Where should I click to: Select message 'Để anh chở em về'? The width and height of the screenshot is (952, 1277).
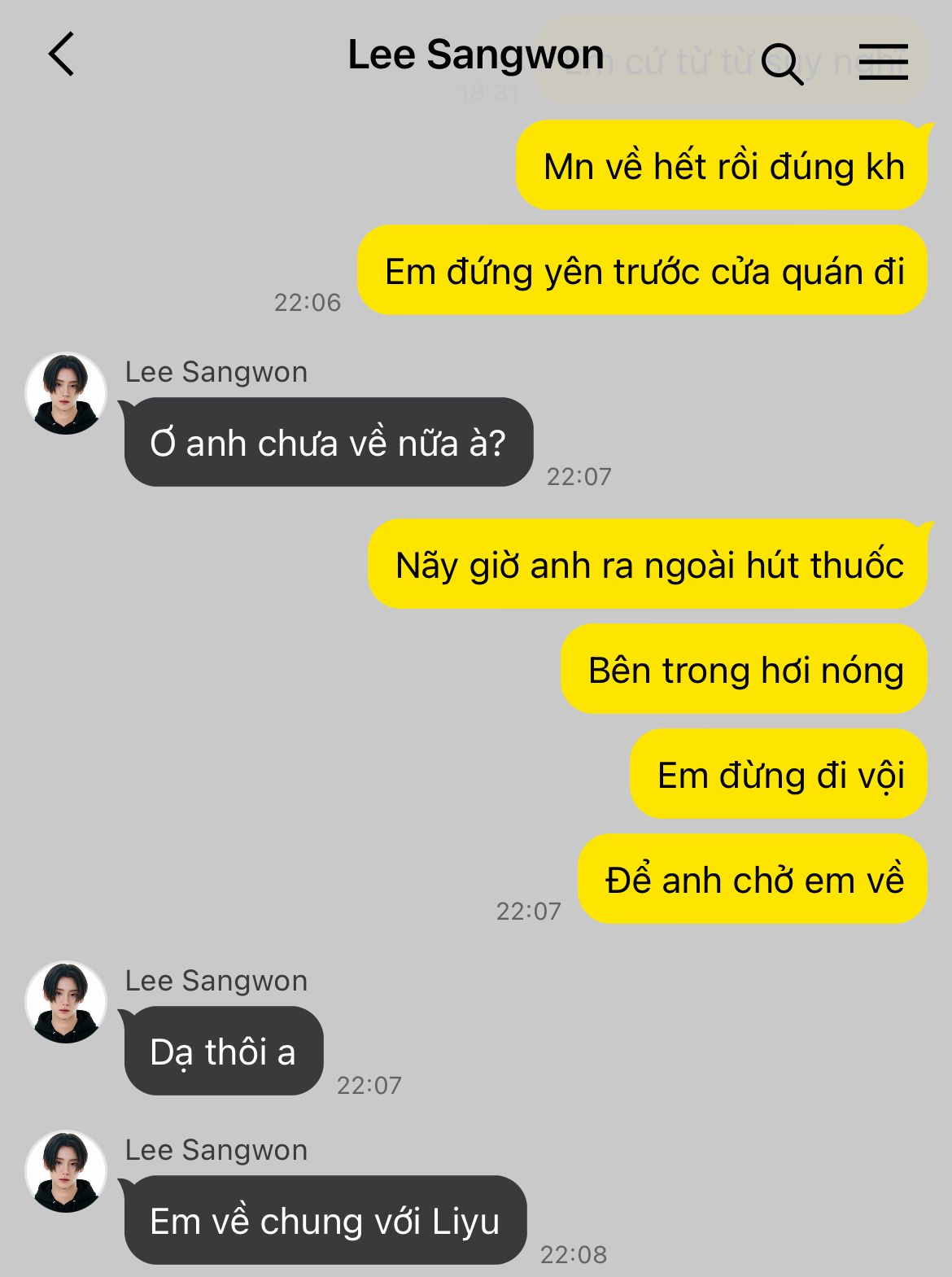[753, 880]
